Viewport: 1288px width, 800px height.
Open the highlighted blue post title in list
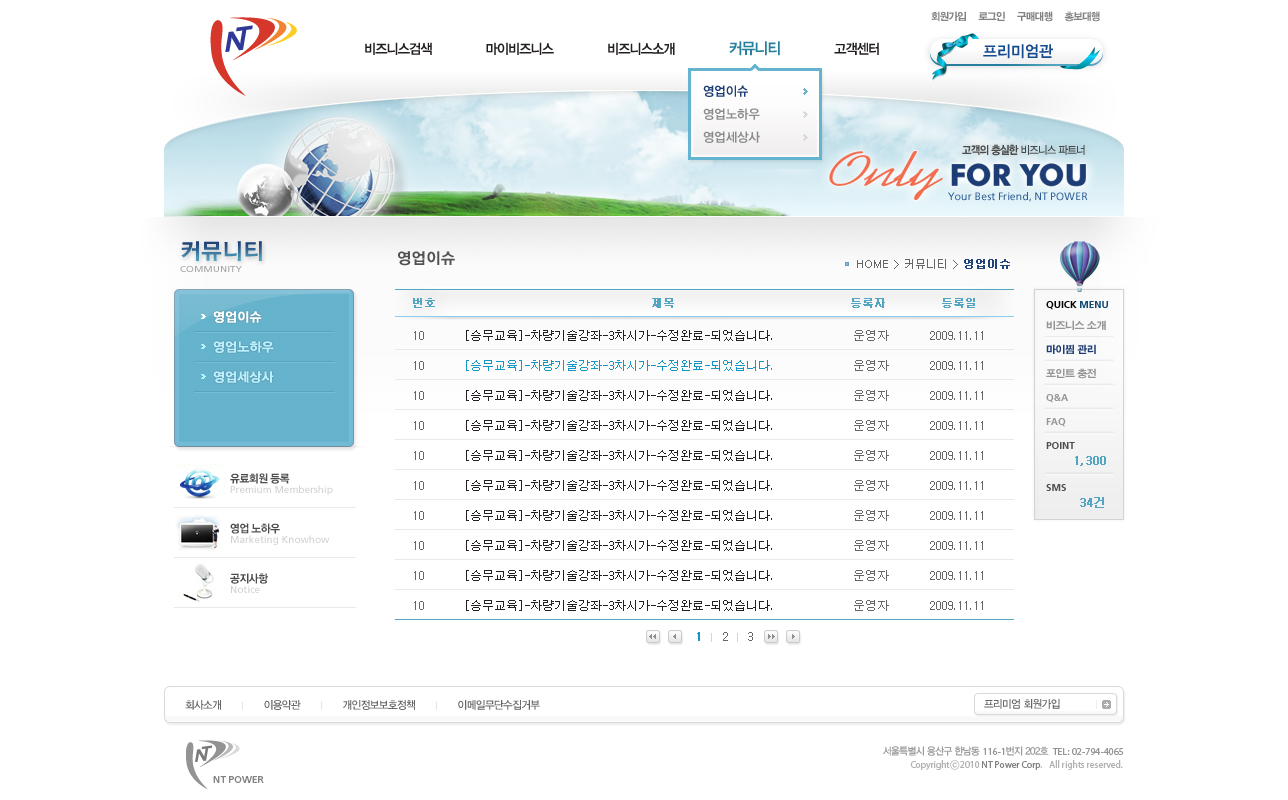pos(618,366)
